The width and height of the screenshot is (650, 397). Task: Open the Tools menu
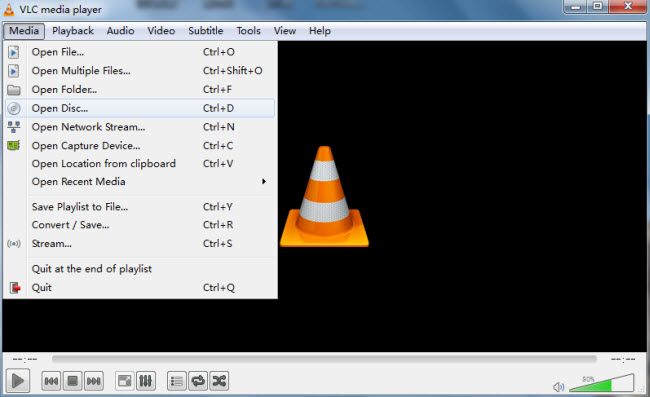pos(248,31)
